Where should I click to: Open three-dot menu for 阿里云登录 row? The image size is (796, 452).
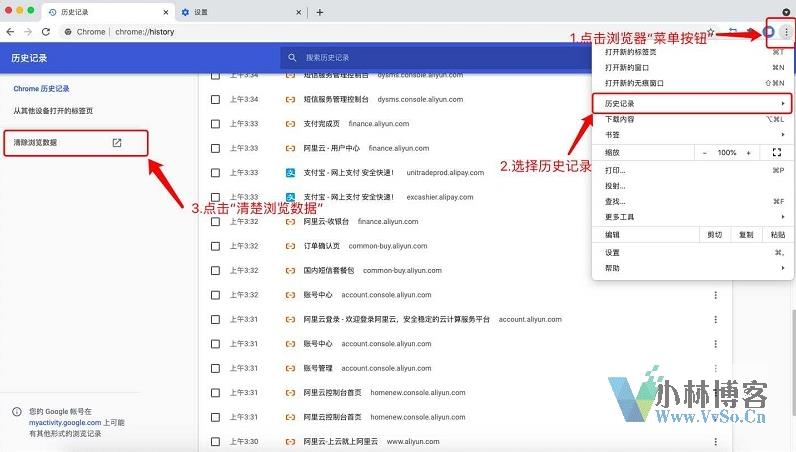[715, 319]
